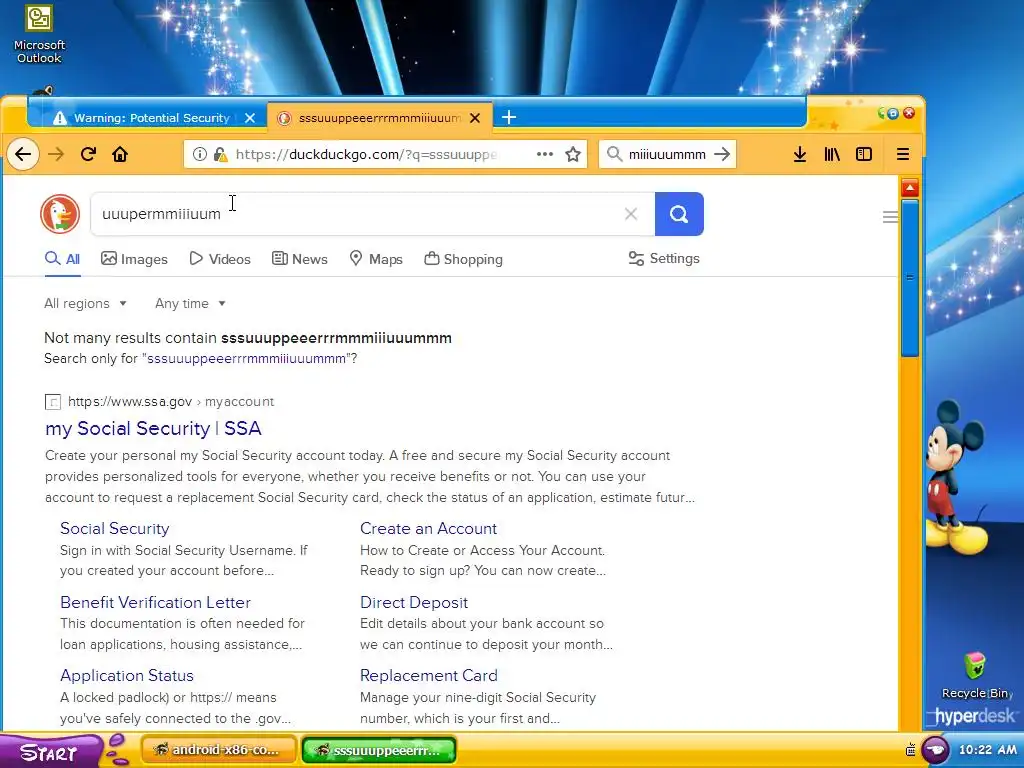Clear the DuckDuckGo search box with X
The height and width of the screenshot is (768, 1024).
[630, 214]
